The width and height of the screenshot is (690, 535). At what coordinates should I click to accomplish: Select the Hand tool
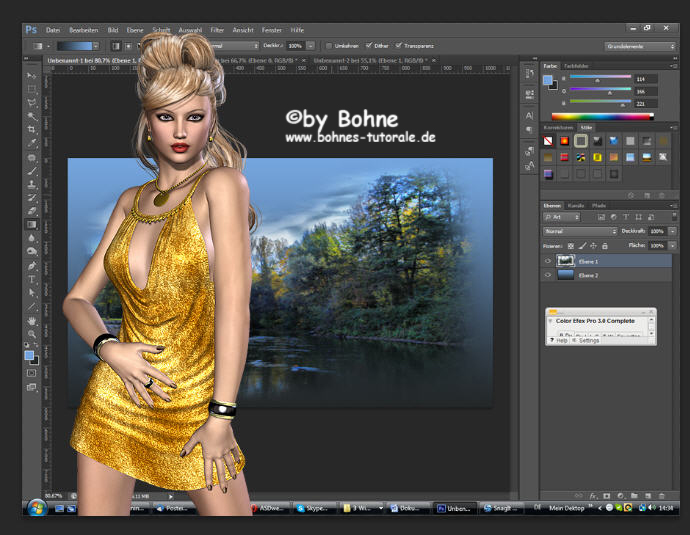32,320
